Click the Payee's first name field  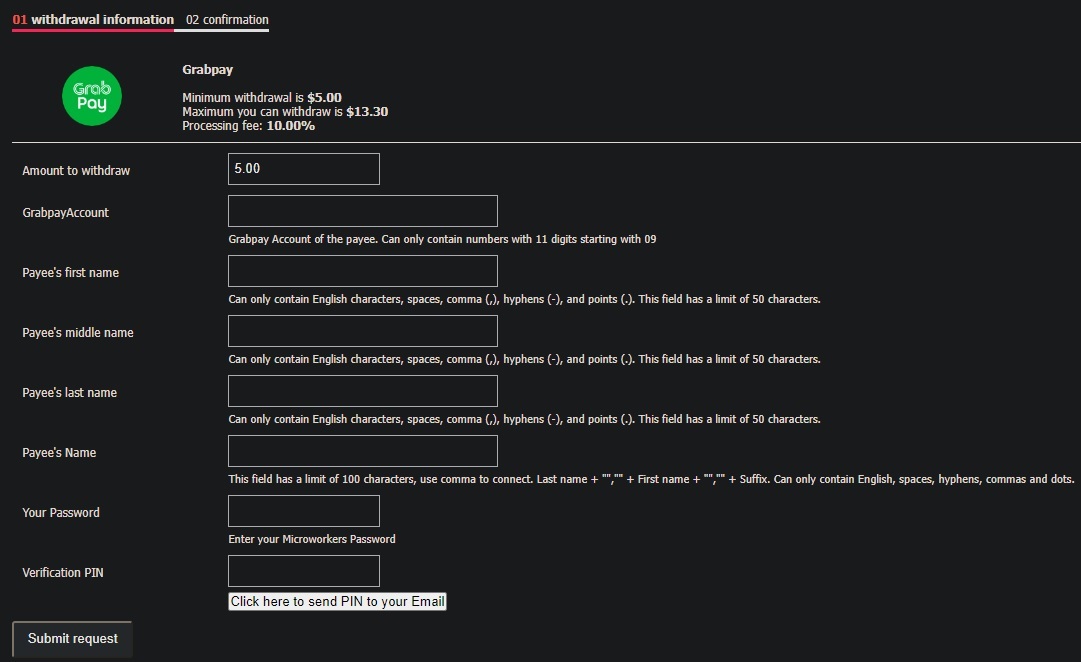click(x=363, y=271)
